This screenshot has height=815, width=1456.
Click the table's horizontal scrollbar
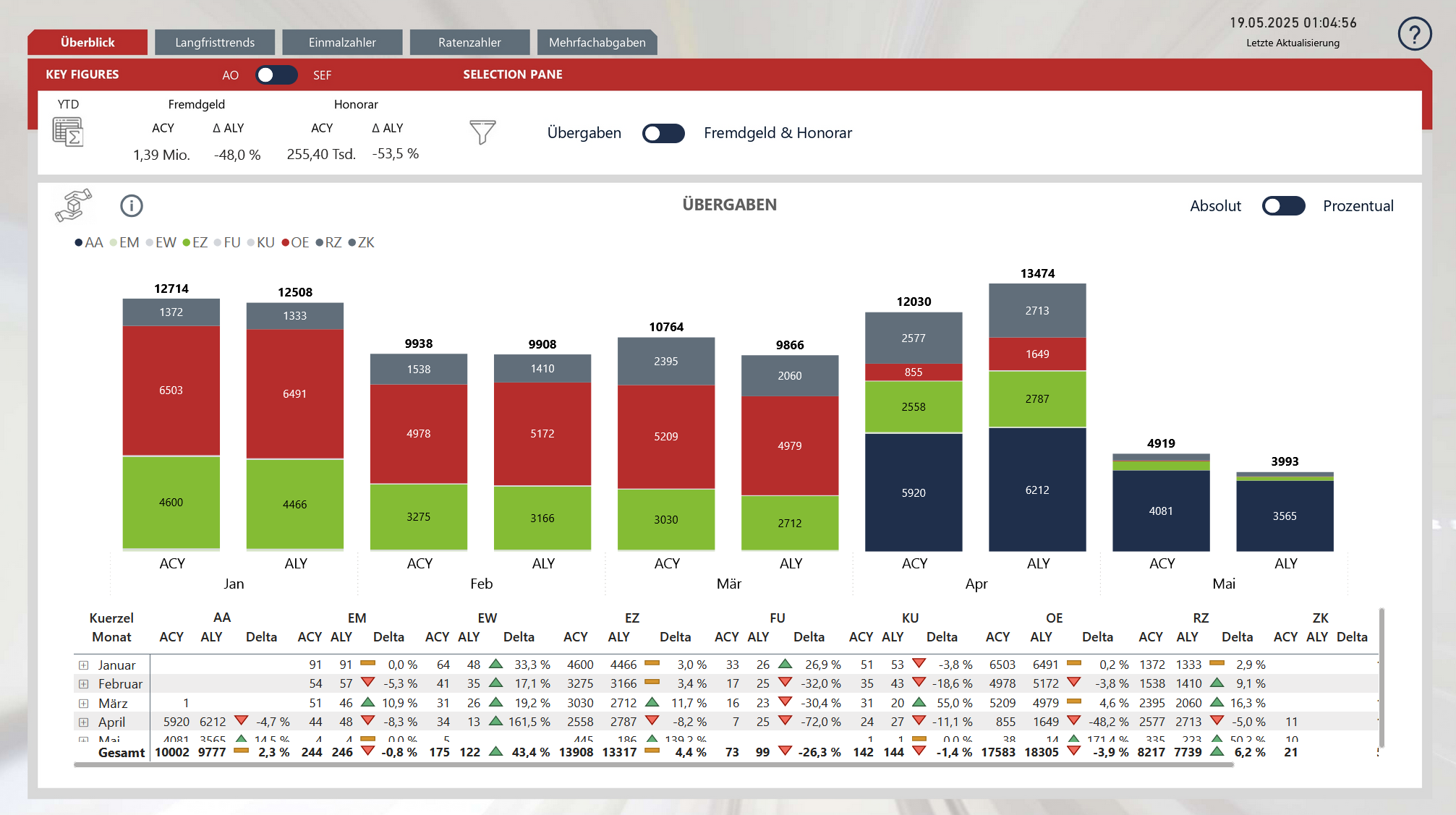(x=653, y=764)
